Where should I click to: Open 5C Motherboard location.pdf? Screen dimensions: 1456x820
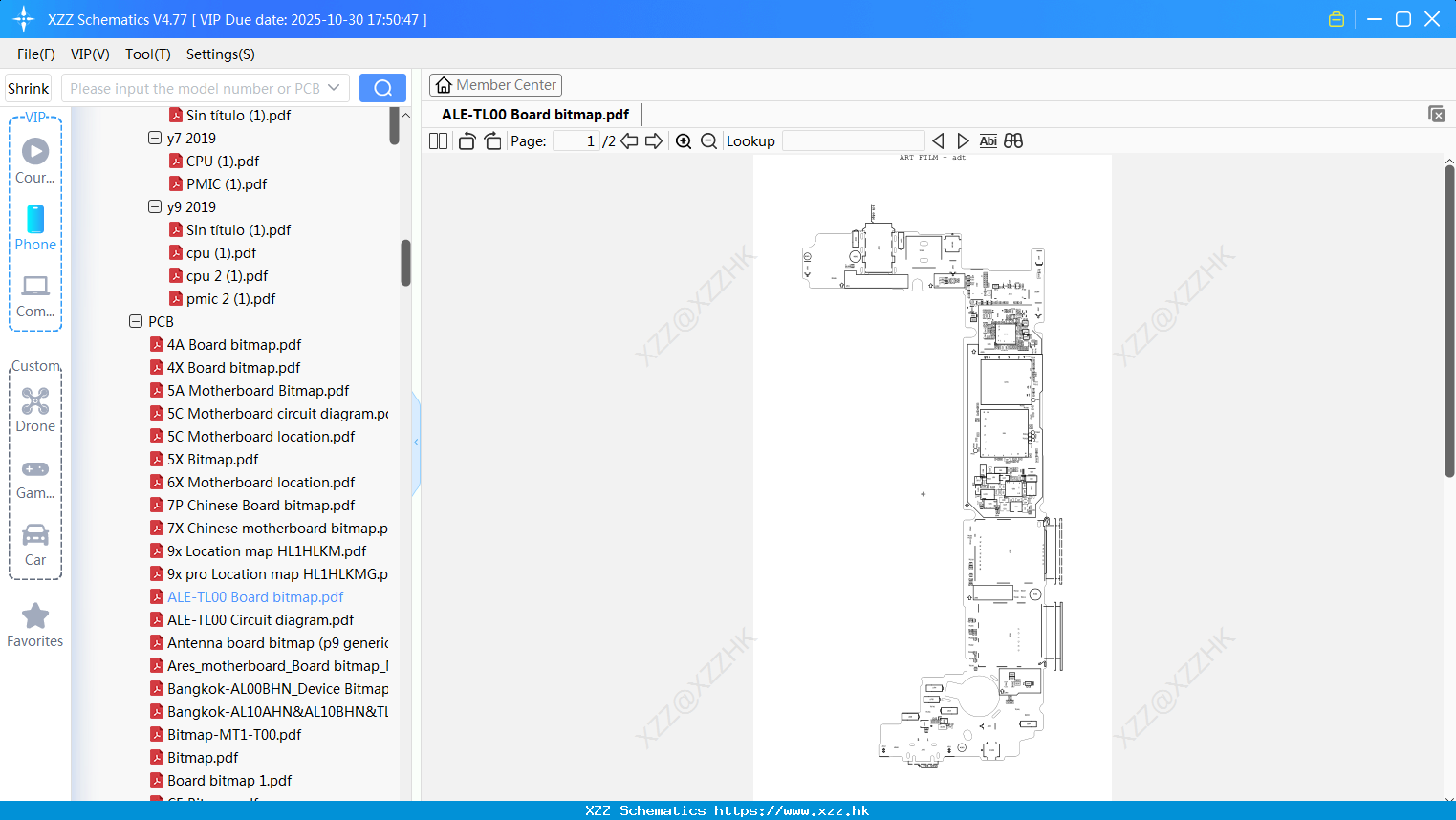(x=261, y=436)
